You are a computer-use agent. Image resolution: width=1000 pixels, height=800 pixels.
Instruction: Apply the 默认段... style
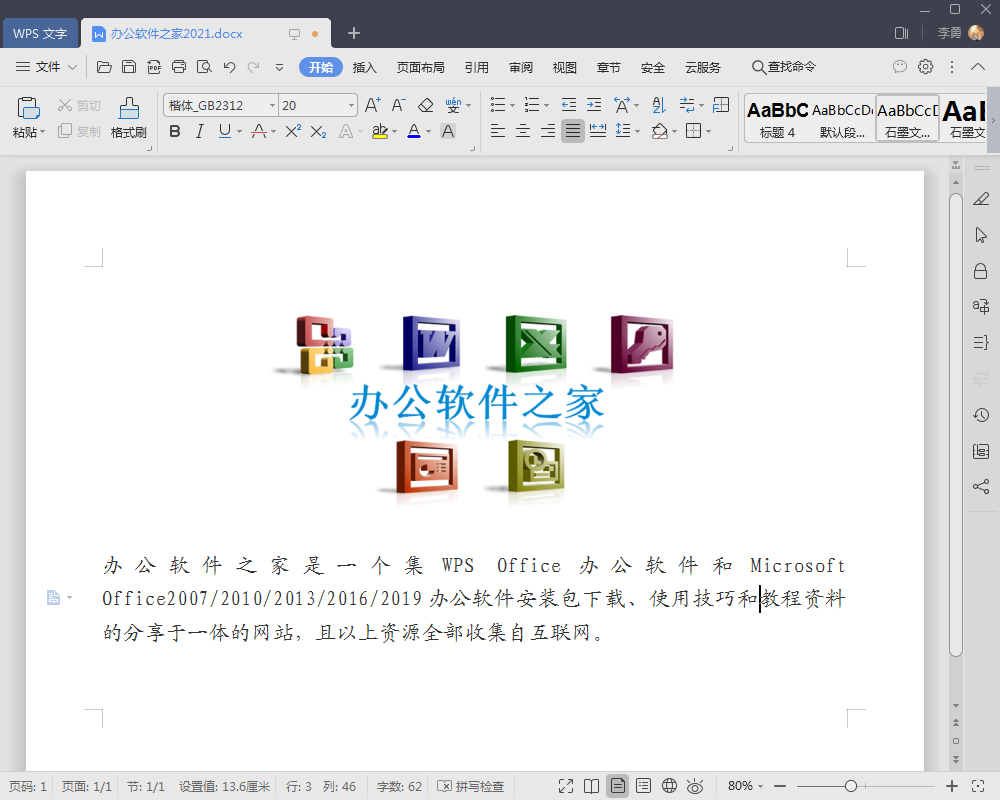[x=842, y=119]
